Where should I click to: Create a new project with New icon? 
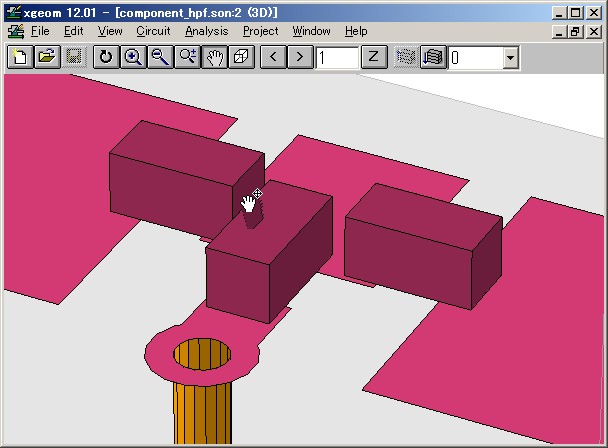pyautogui.click(x=20, y=57)
